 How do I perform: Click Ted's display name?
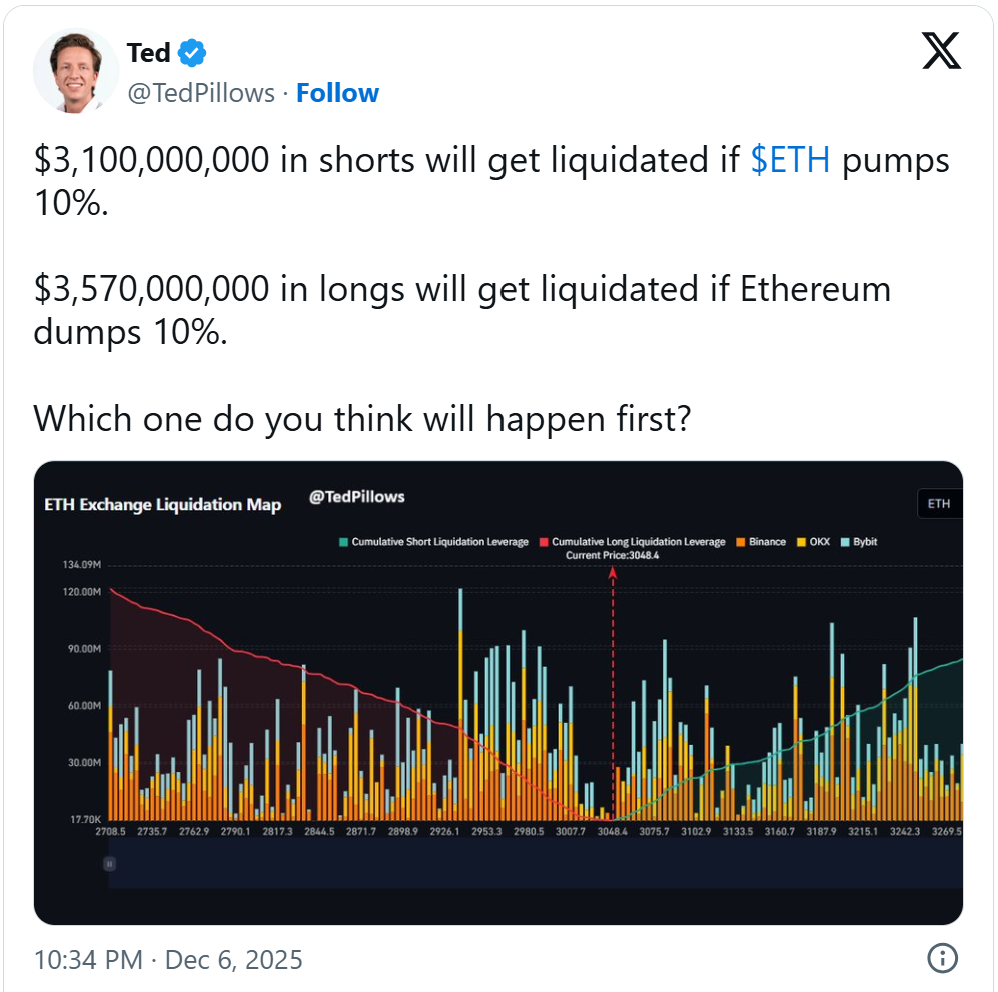pyautogui.click(x=146, y=53)
